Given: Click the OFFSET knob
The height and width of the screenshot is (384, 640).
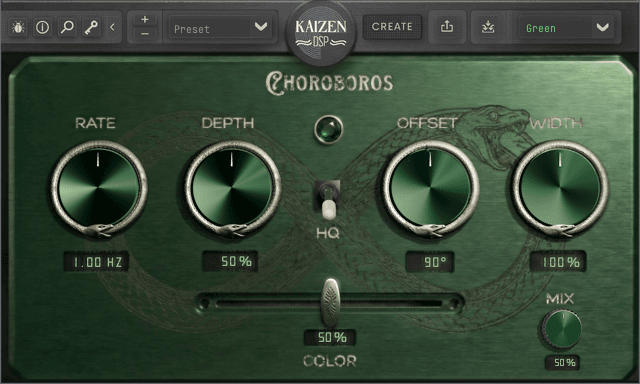Looking at the screenshot, I should pyautogui.click(x=430, y=188).
